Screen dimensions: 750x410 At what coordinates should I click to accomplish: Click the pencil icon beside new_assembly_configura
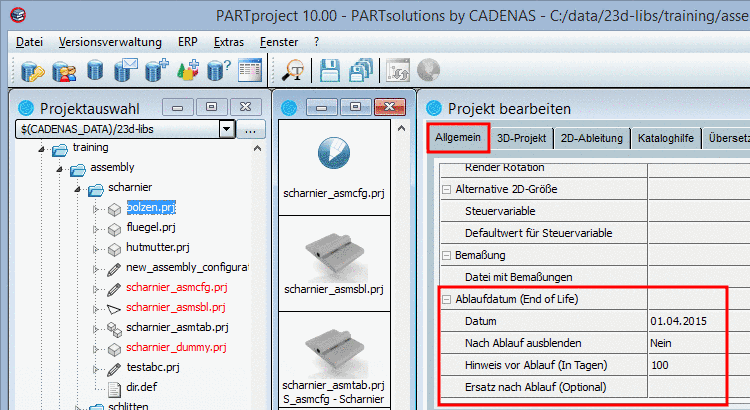[x=114, y=269]
